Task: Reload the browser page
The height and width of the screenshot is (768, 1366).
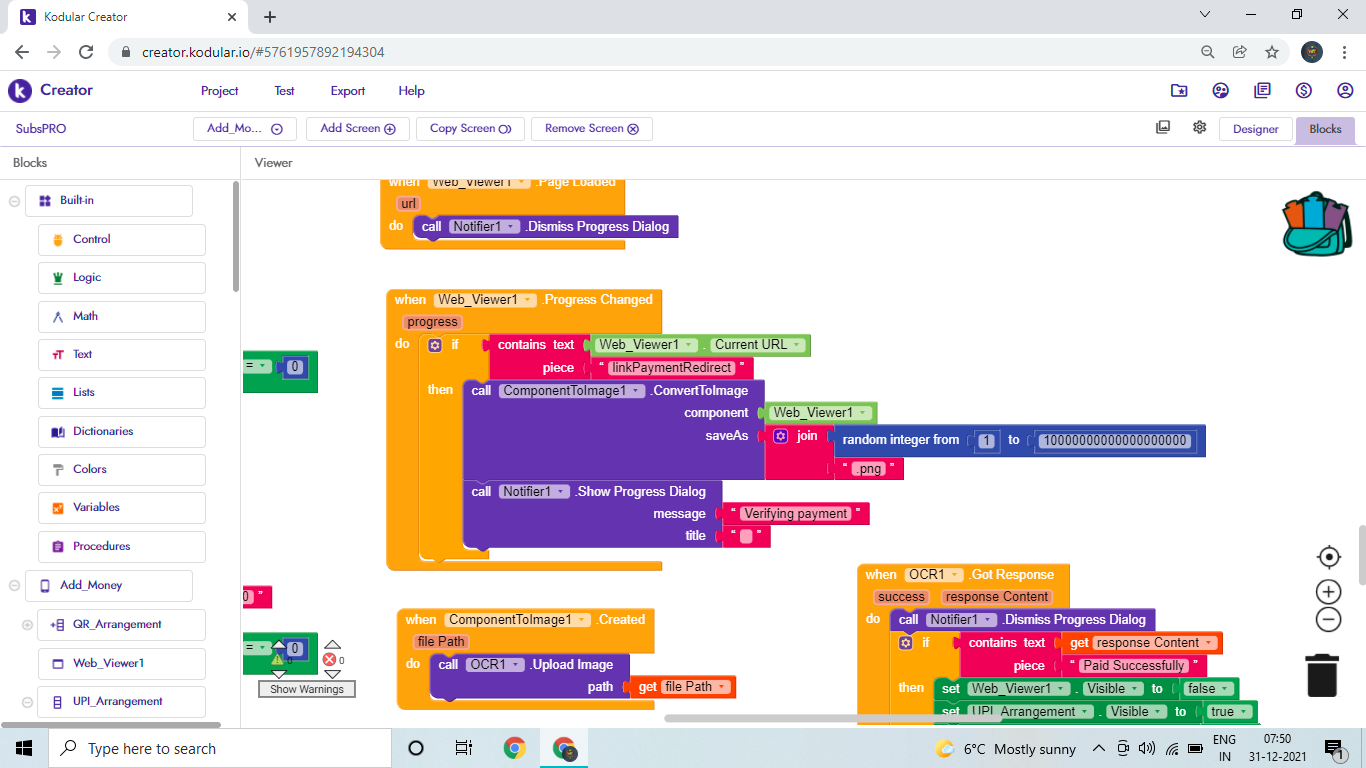Action: [86, 52]
